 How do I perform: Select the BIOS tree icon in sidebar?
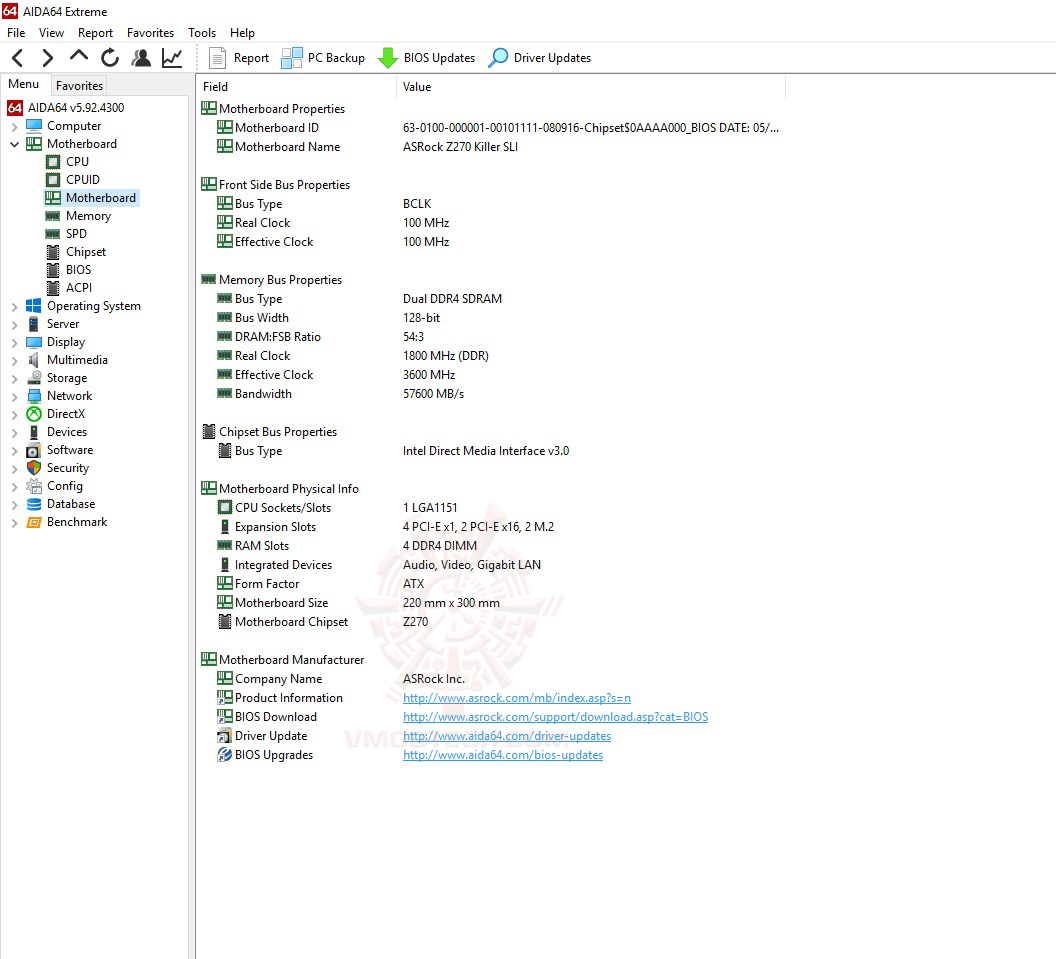tap(53, 270)
